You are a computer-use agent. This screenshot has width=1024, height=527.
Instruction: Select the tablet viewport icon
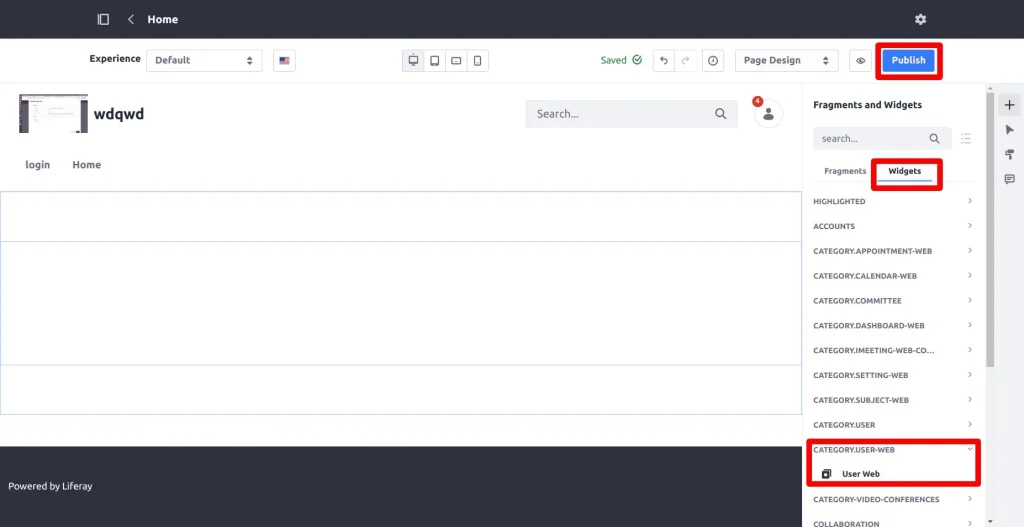pos(434,61)
